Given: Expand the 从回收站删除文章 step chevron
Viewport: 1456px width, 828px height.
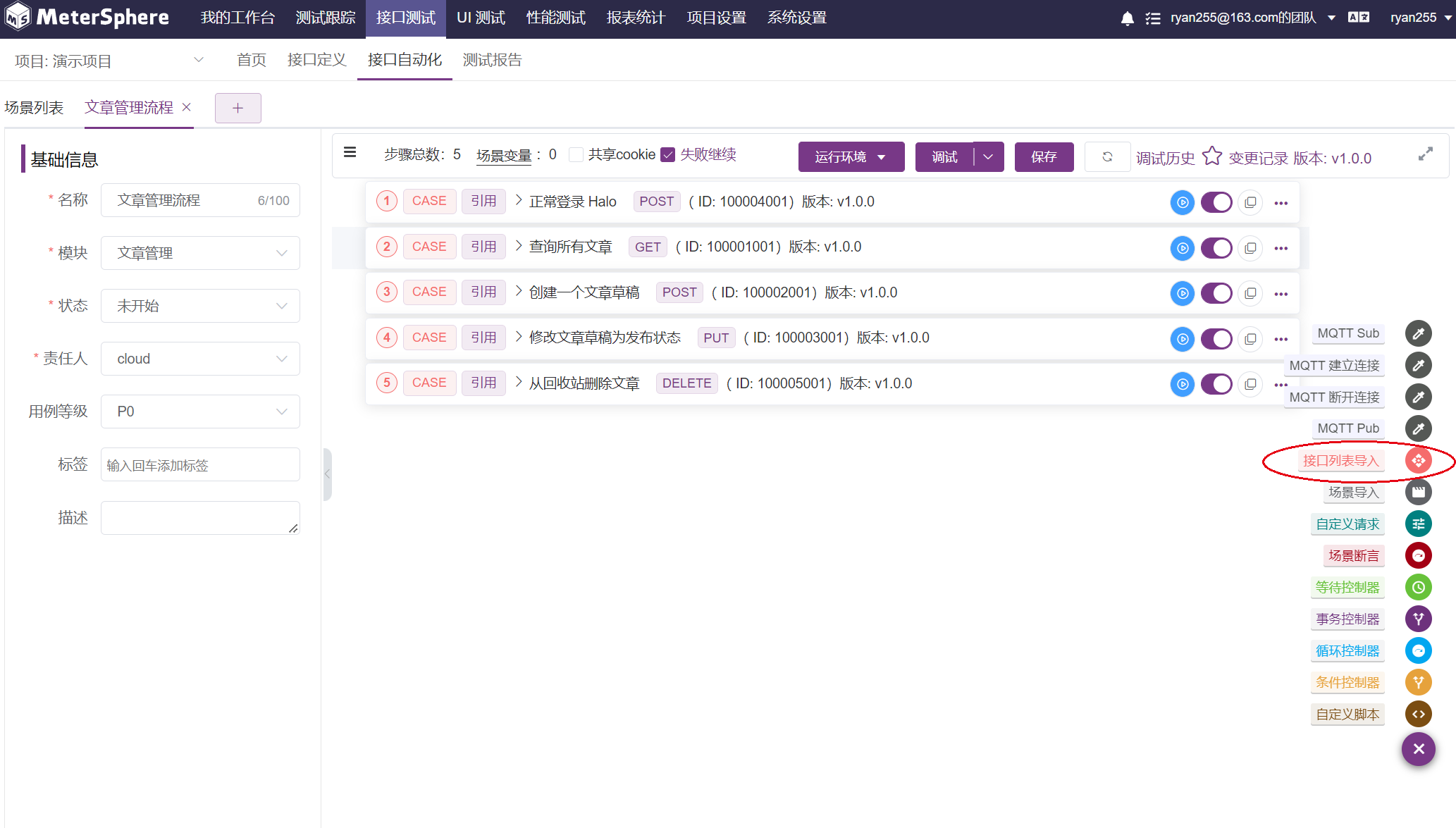Looking at the screenshot, I should click(x=519, y=382).
